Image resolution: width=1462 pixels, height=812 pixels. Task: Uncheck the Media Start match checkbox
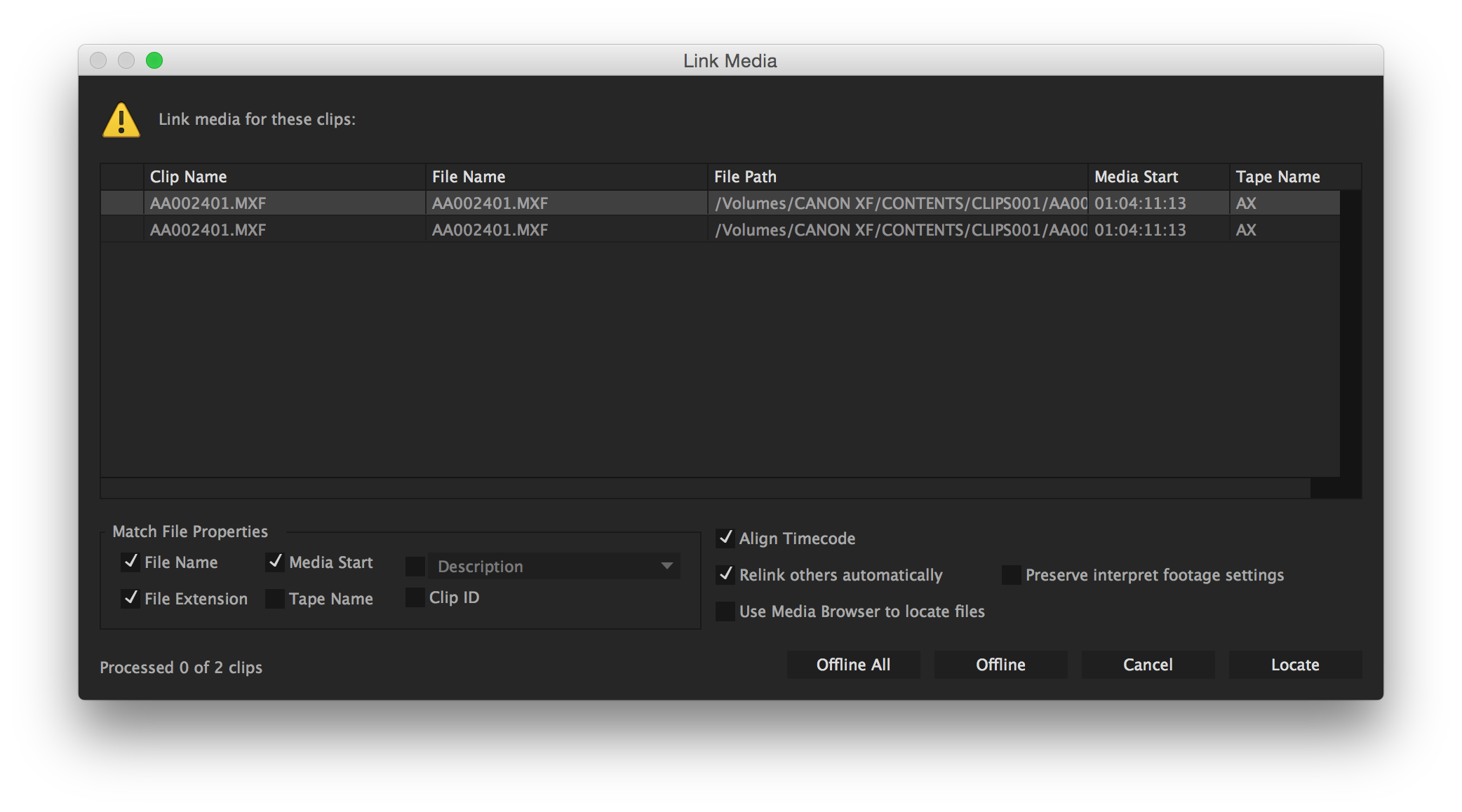(275, 562)
